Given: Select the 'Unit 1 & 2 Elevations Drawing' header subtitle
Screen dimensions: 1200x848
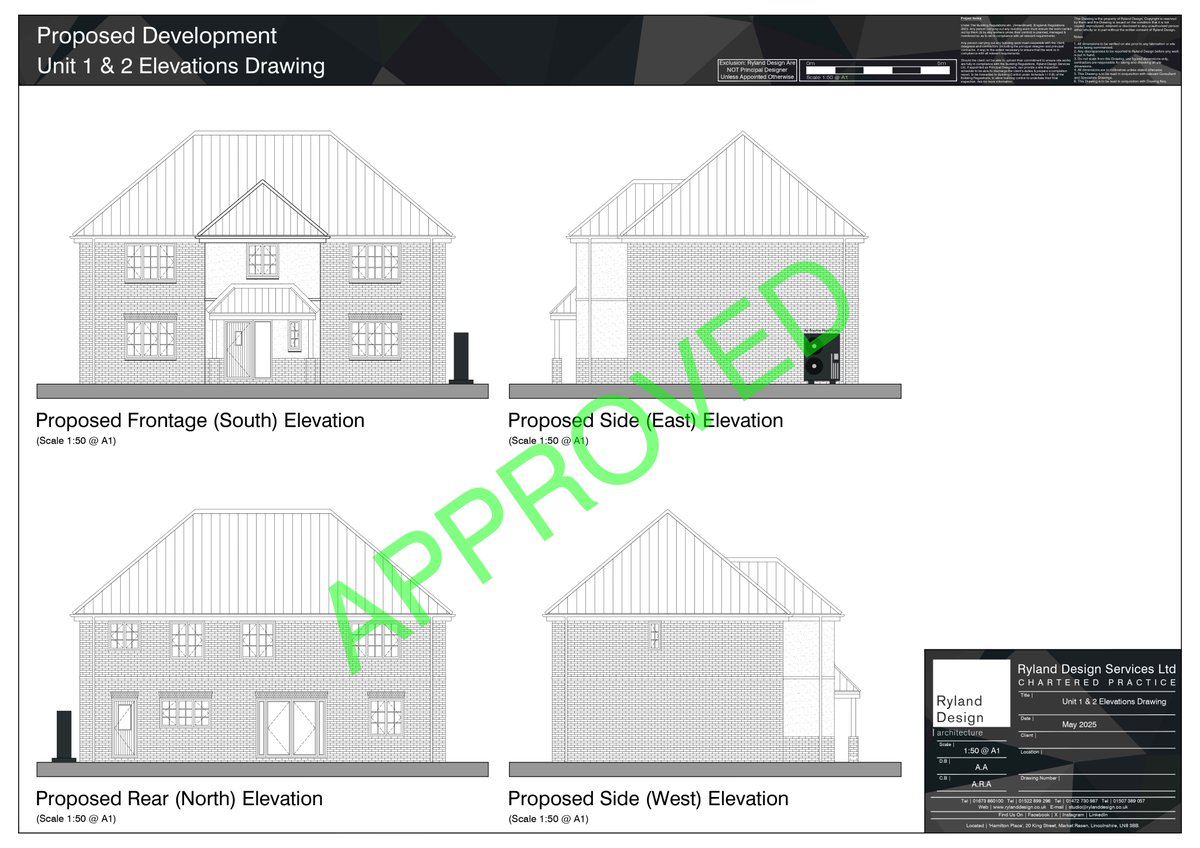Looking at the screenshot, I should point(181,67).
